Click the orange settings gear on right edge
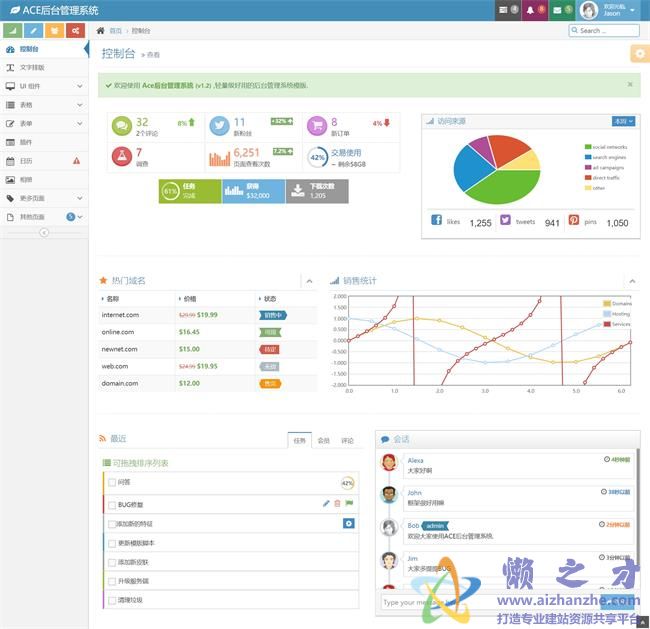 (x=639, y=54)
